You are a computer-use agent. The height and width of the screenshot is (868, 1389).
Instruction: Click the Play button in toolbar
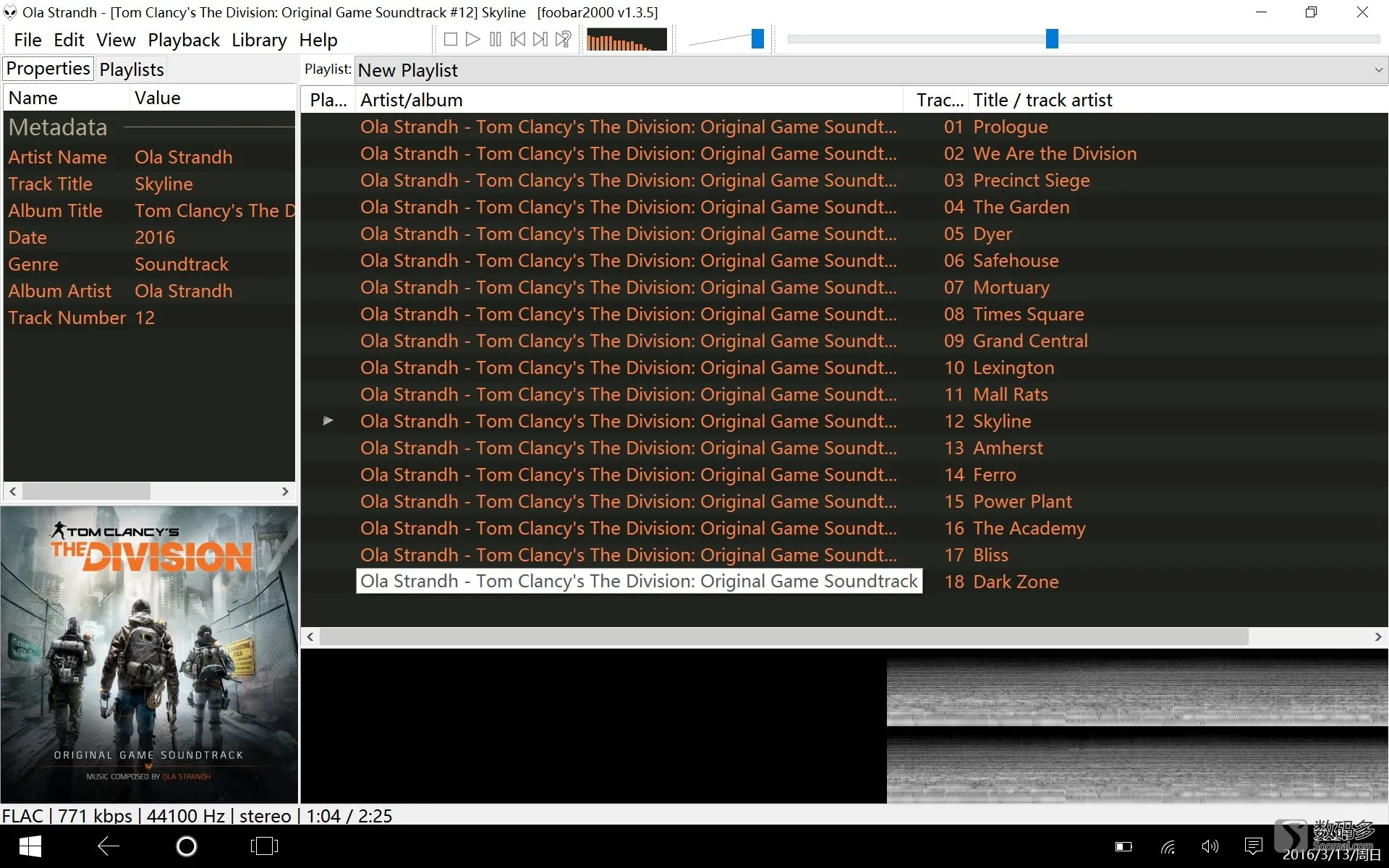point(472,39)
